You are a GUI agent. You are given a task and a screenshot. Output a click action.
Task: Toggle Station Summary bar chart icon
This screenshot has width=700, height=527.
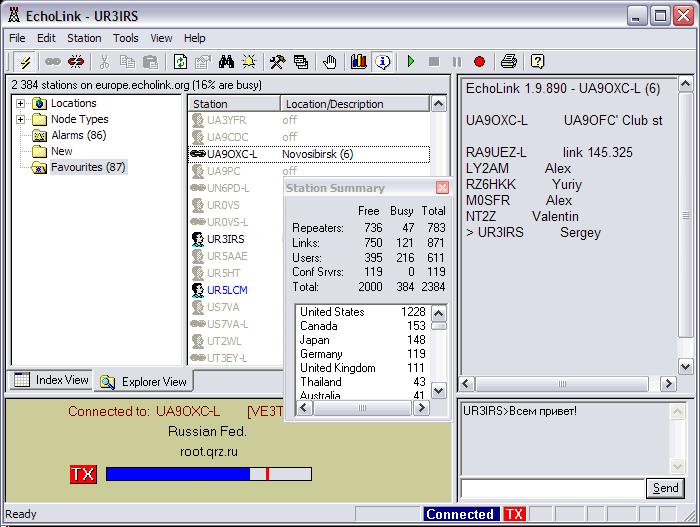(358, 62)
